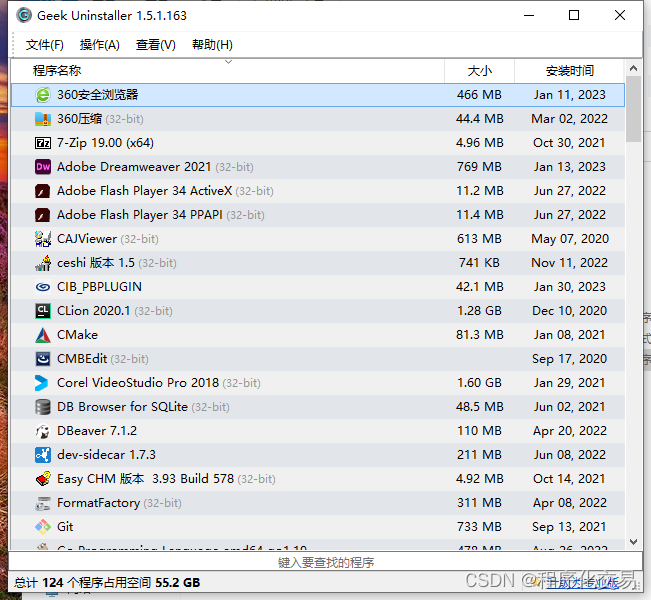Select the CAJViewer program name
Viewport: 651px width, 600px height.
coord(87,239)
